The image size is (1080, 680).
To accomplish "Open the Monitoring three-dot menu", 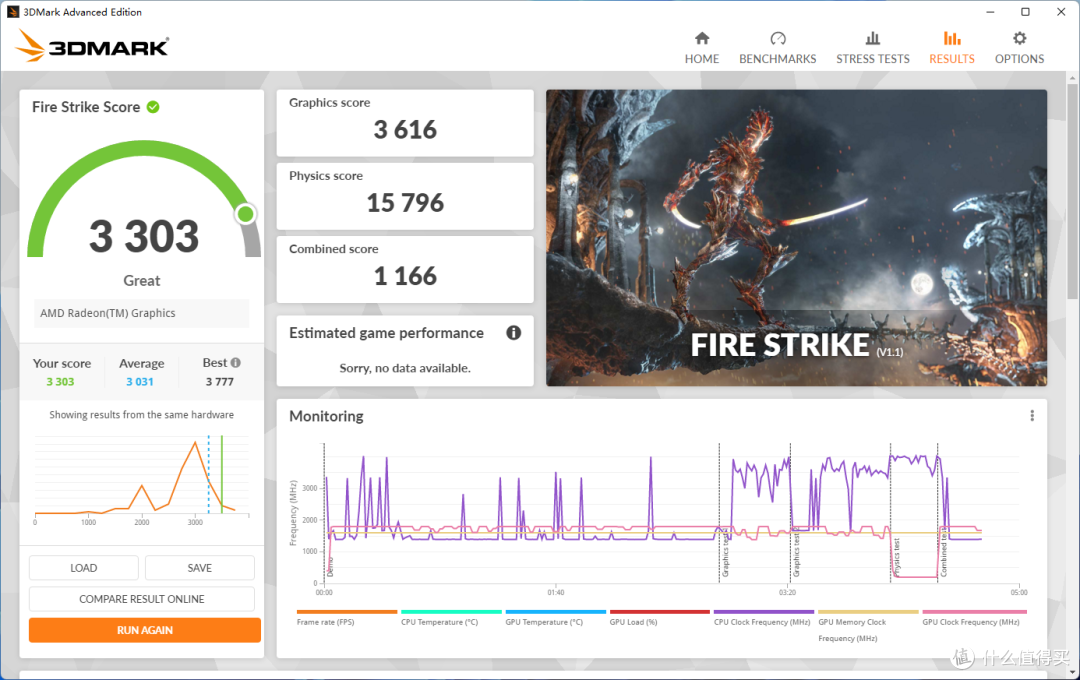I will [x=1032, y=415].
